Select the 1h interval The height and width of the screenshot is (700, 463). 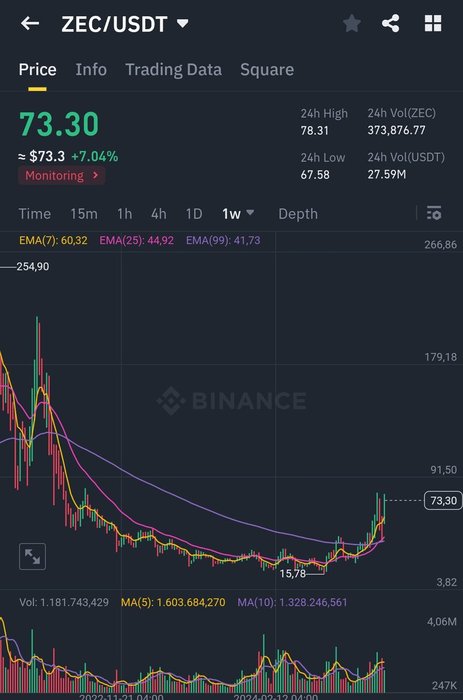[125, 214]
